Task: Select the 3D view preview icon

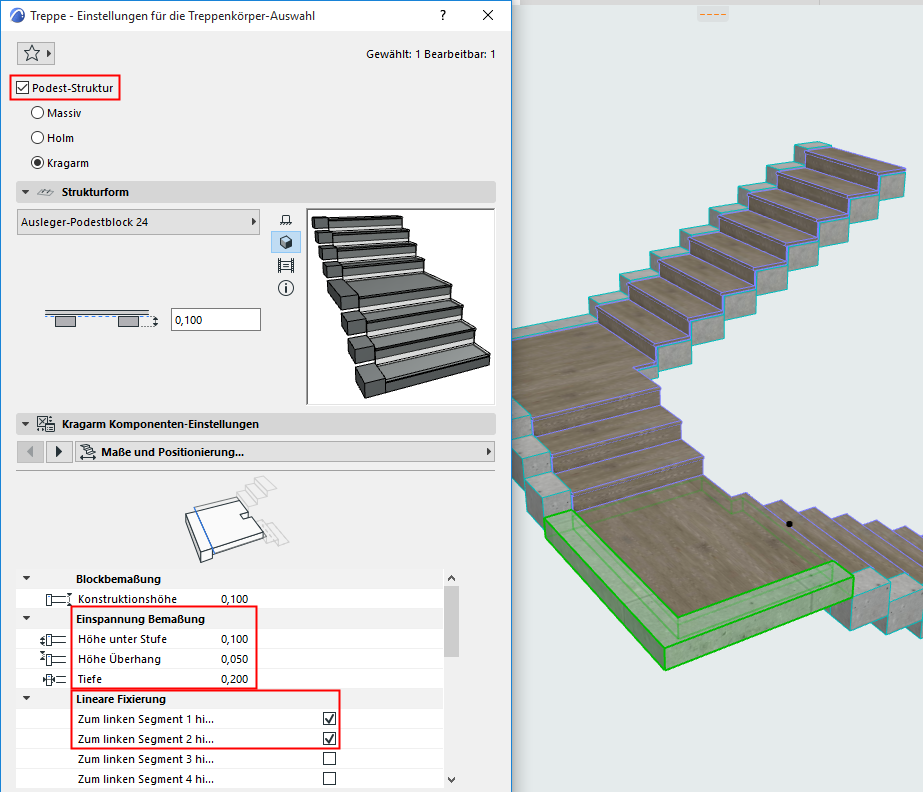Action: click(x=286, y=242)
